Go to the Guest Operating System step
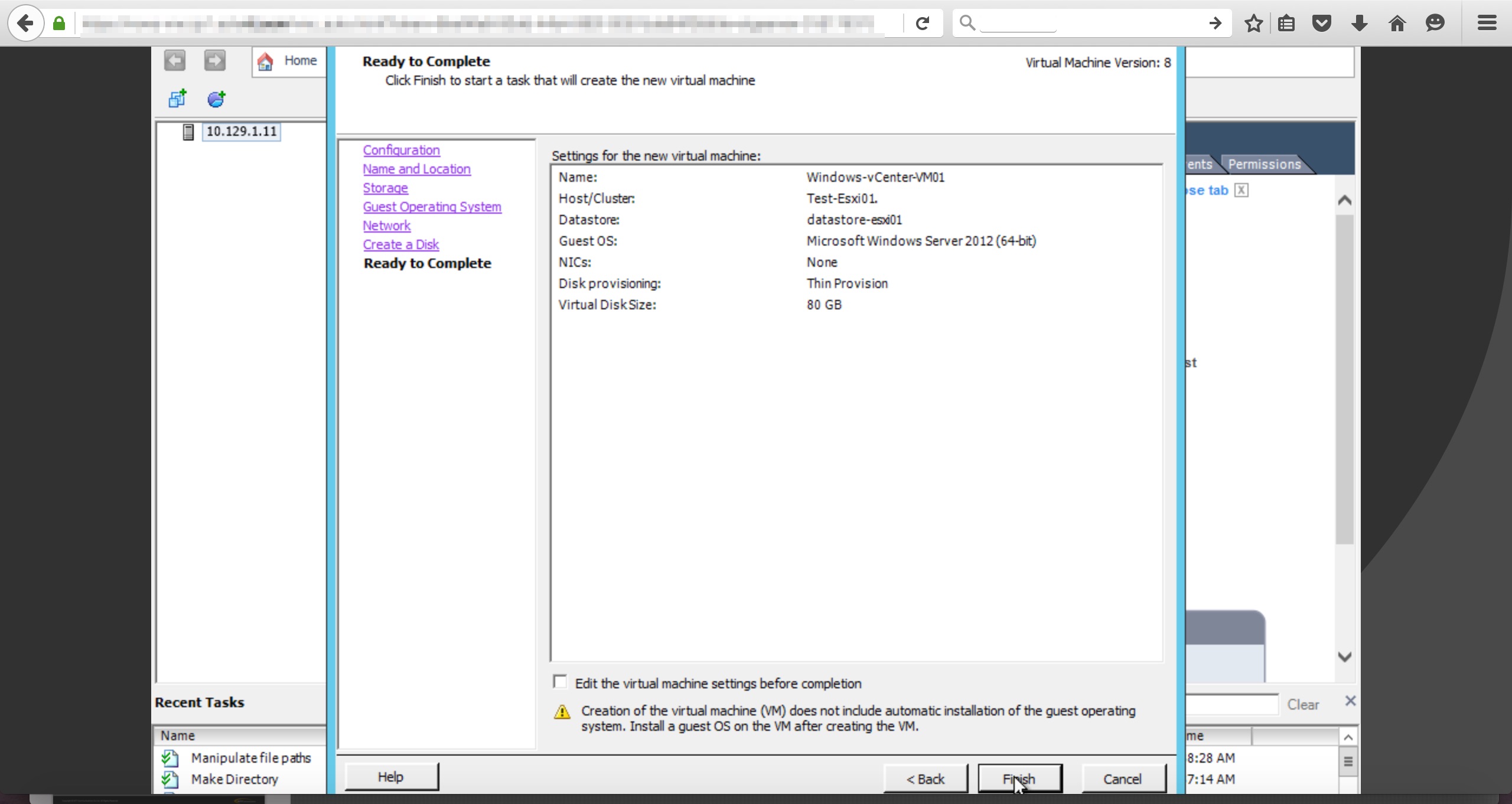The height and width of the screenshot is (804, 1512). 432,207
